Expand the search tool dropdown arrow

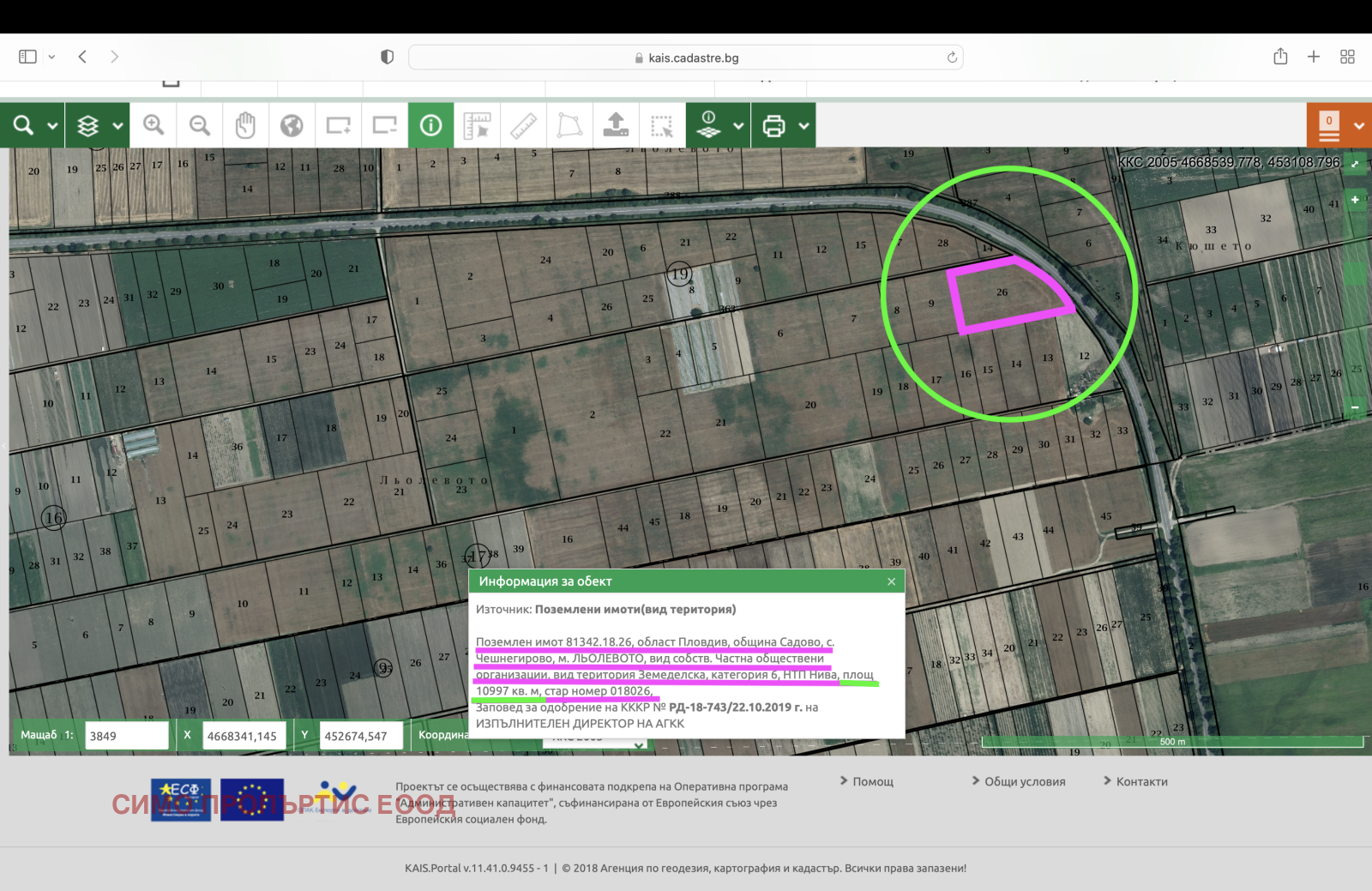(x=52, y=126)
